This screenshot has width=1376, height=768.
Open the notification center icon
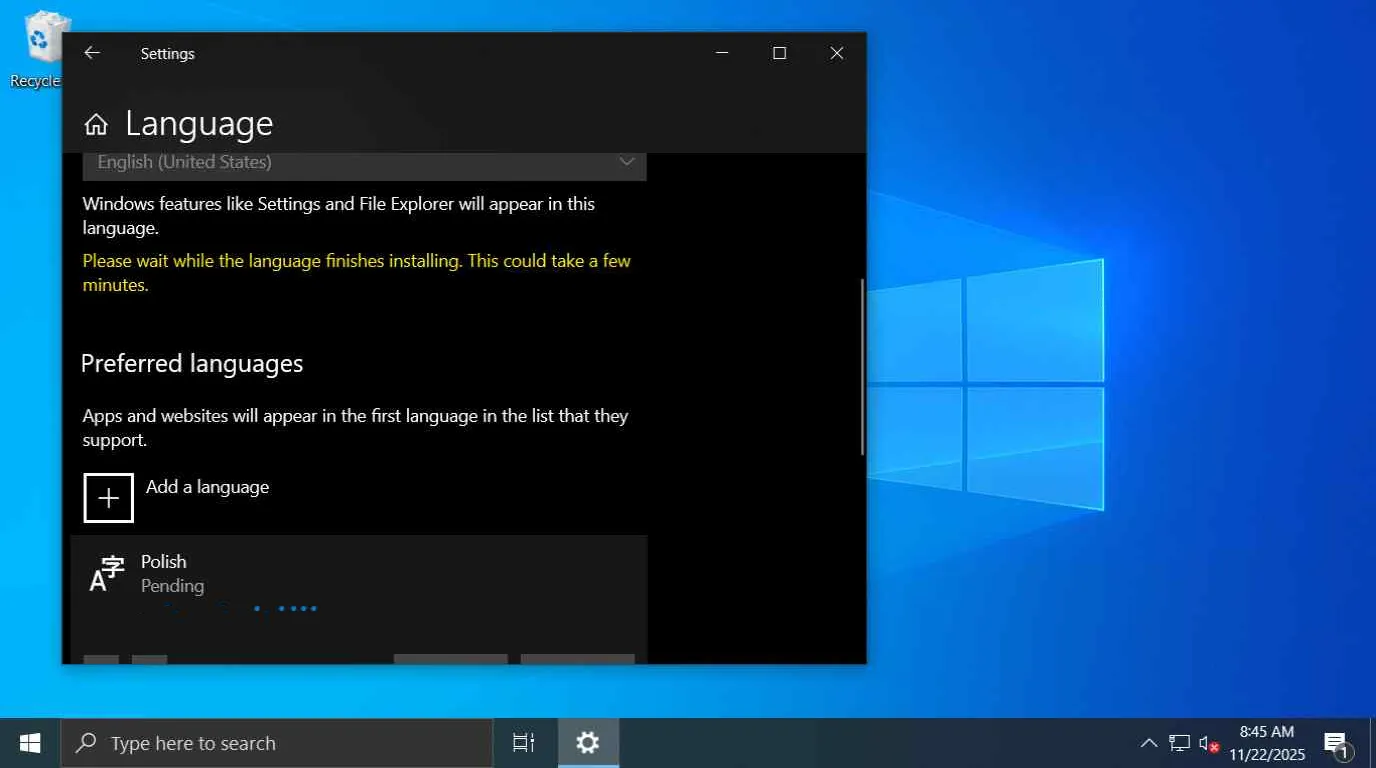click(1337, 744)
